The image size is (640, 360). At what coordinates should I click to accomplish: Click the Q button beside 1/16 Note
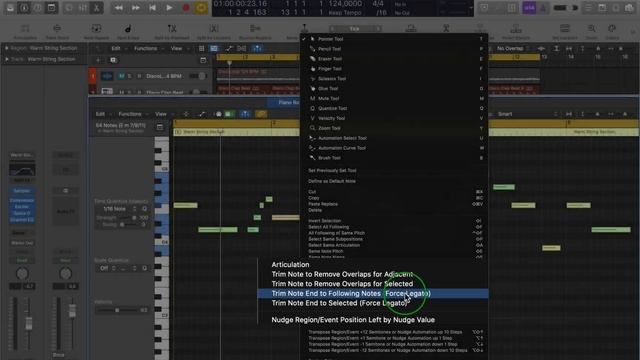[144, 209]
